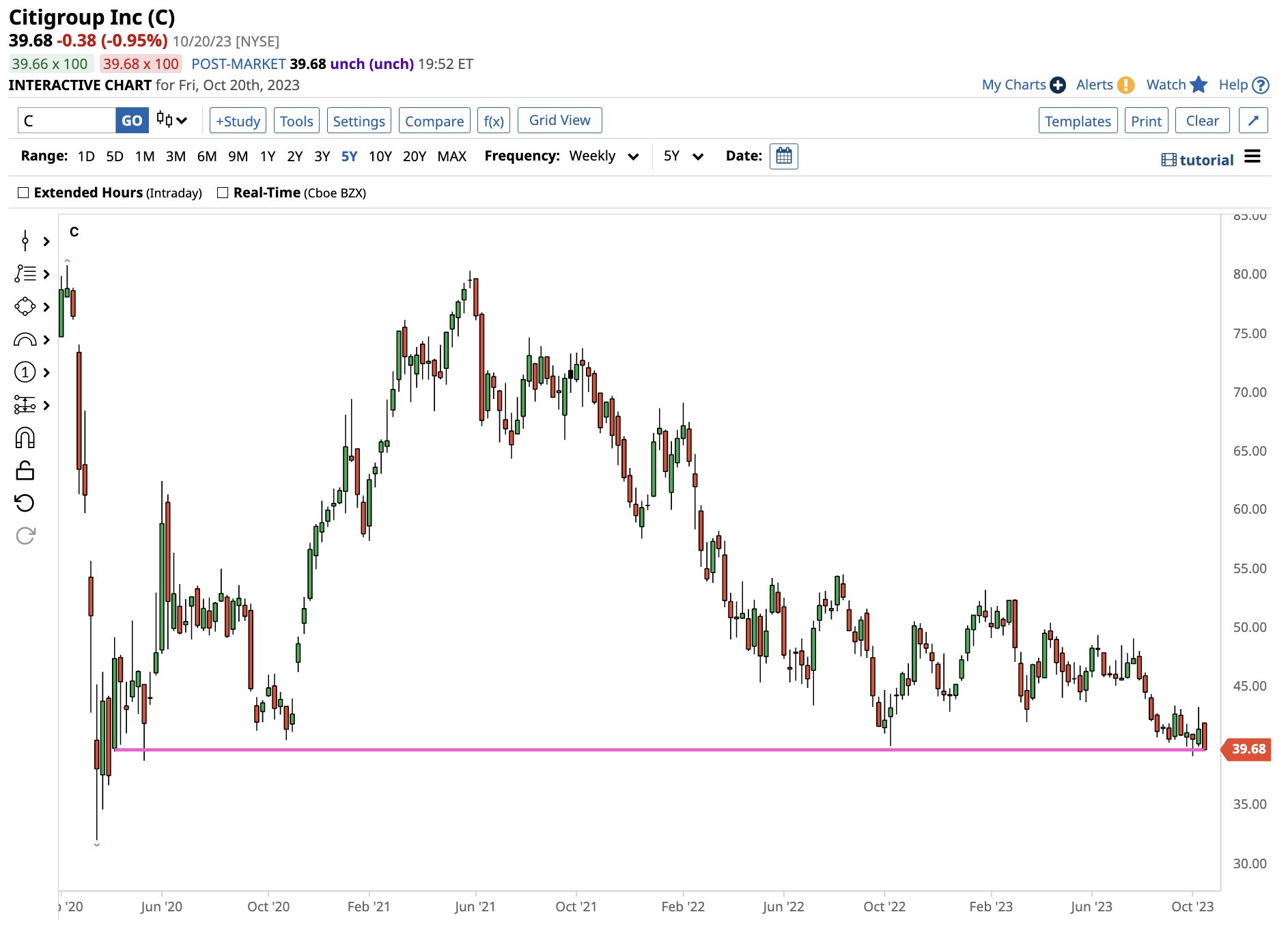Viewport: 1288px width, 940px height.
Task: Open the tutorial video link
Action: pyautogui.click(x=1198, y=160)
